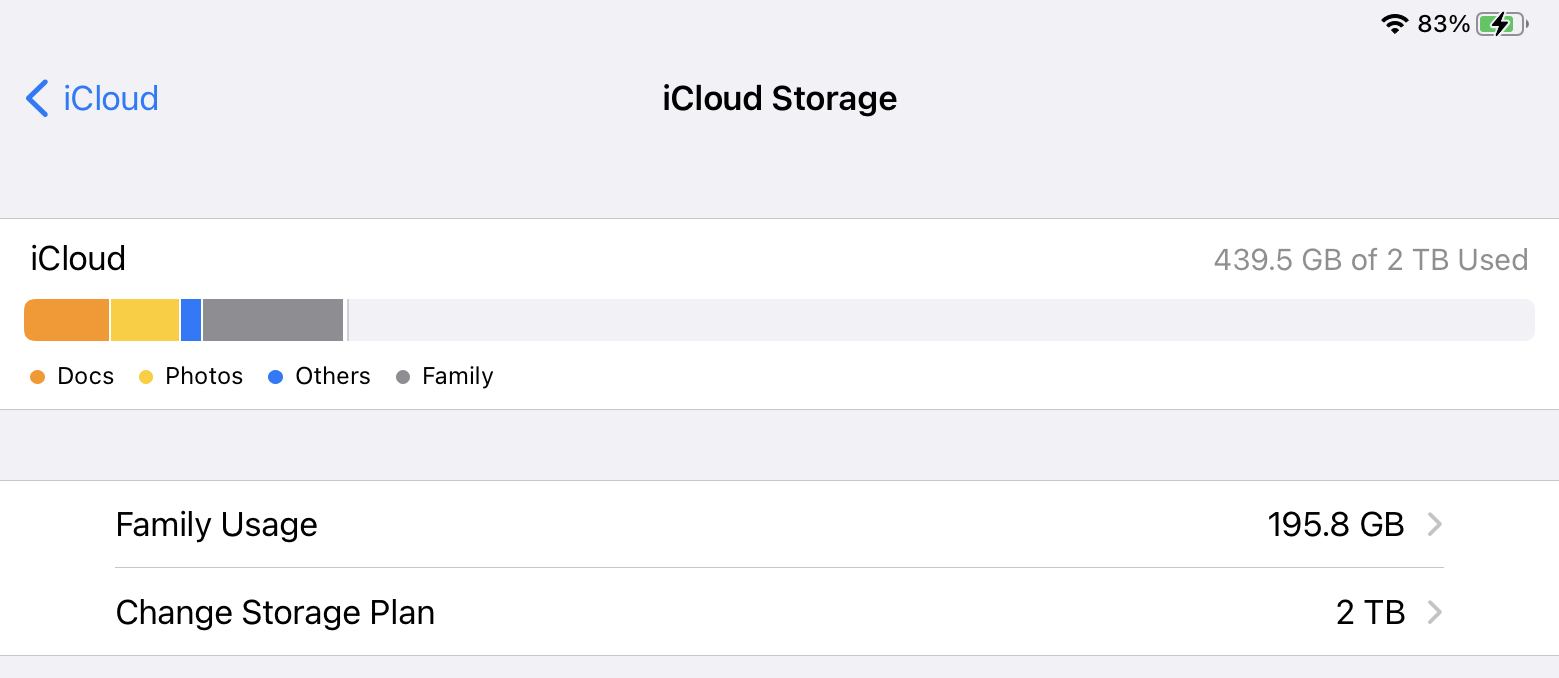Tap the yellow Photos legend dot
The width and height of the screenshot is (1559, 678).
146,377
